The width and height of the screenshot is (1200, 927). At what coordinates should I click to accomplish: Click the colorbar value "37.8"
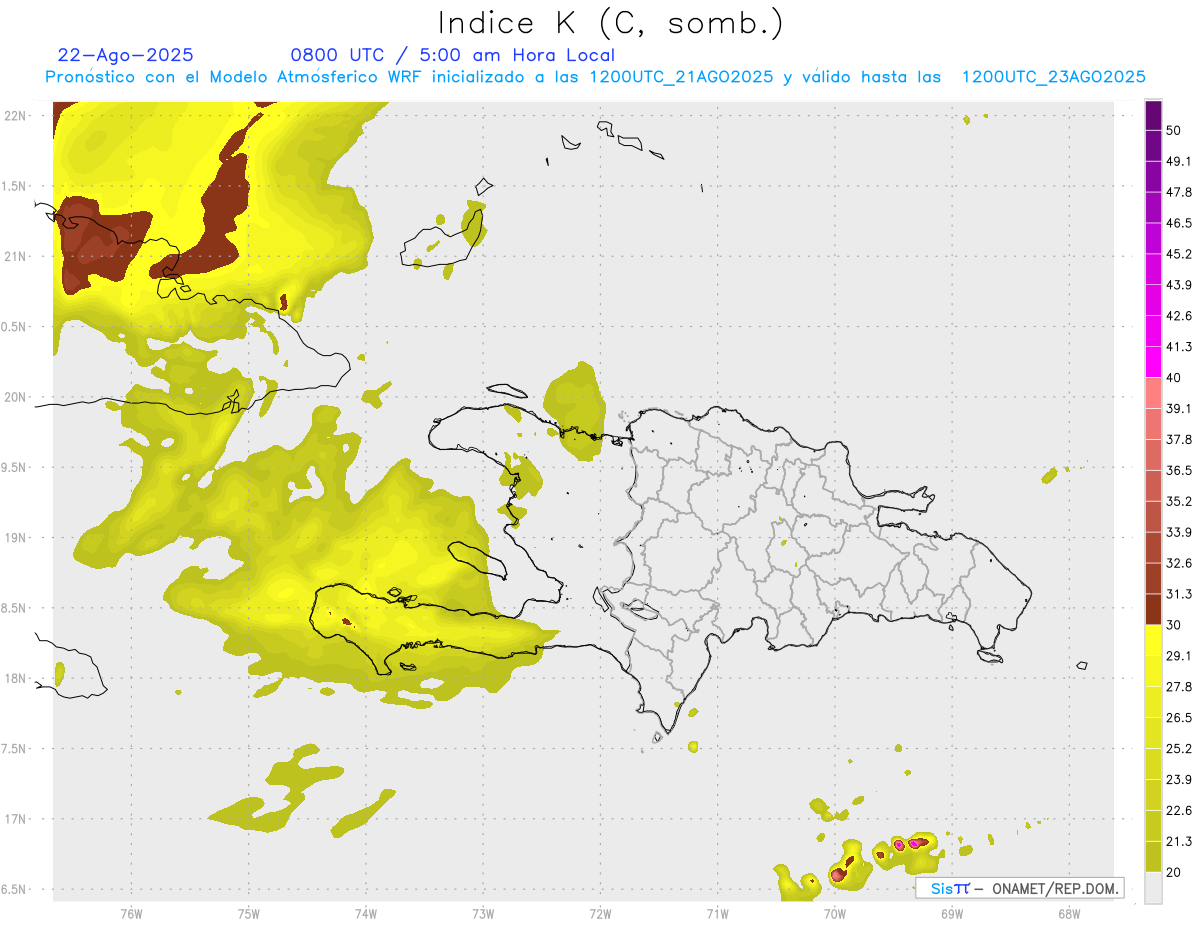pyautogui.click(x=1179, y=439)
